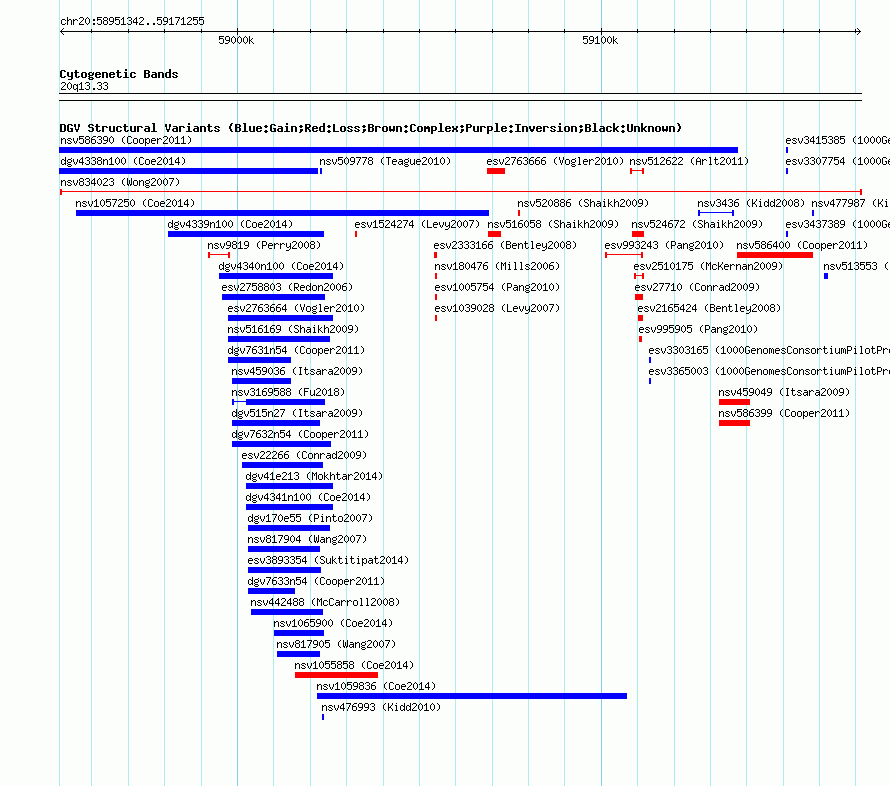The image size is (890, 786).
Task: Select the nsv1057250 (Coe2014) blue bar
Action: click(282, 213)
